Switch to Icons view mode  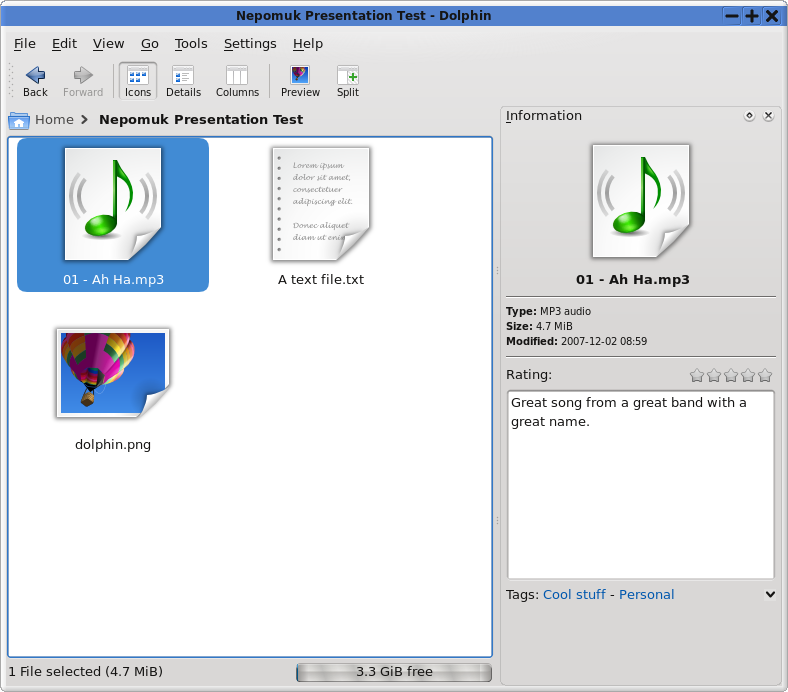click(x=138, y=80)
